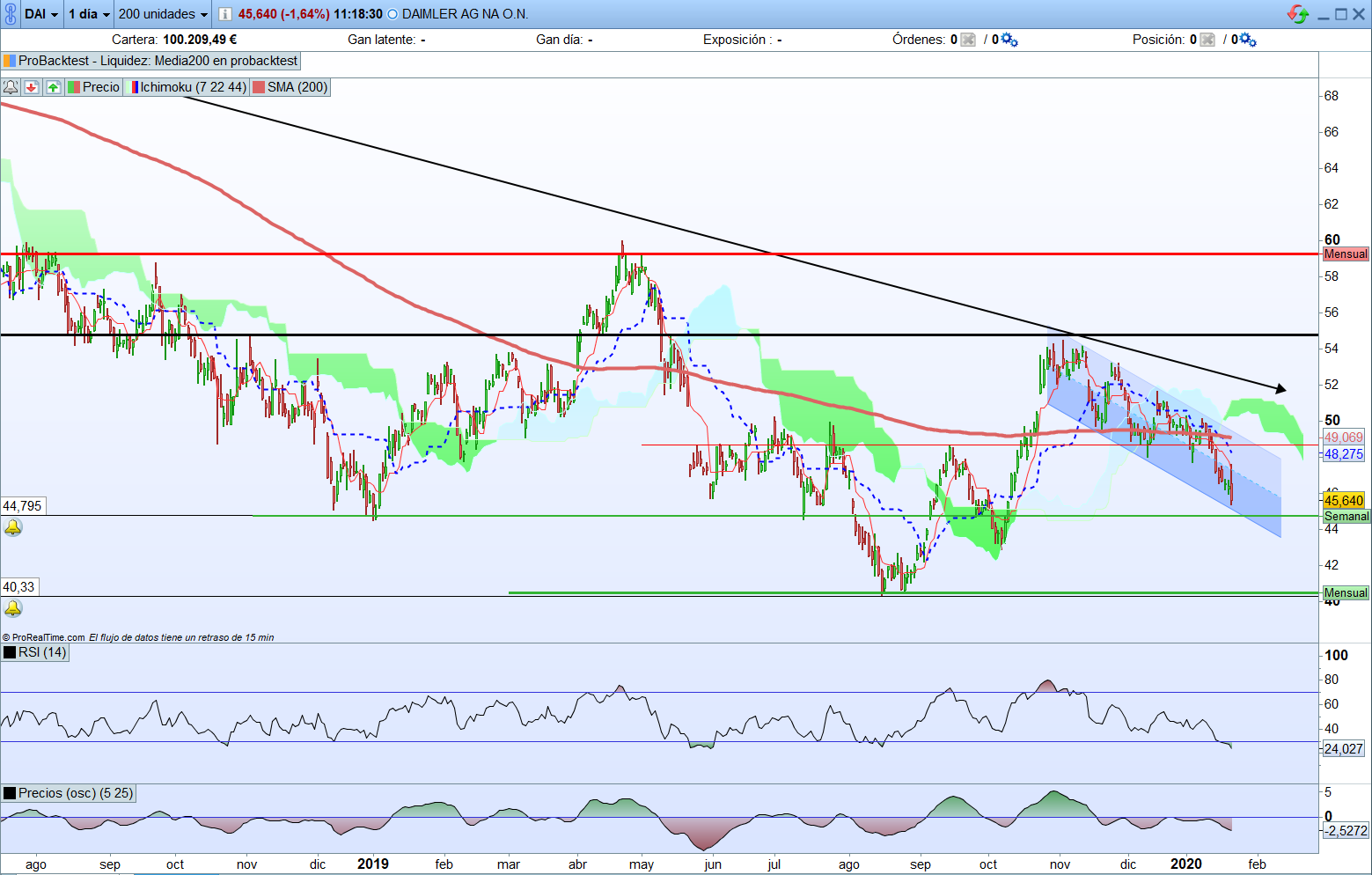Click the green up-arrow buy icon
Screen dimensions: 1372x875
(x=54, y=87)
